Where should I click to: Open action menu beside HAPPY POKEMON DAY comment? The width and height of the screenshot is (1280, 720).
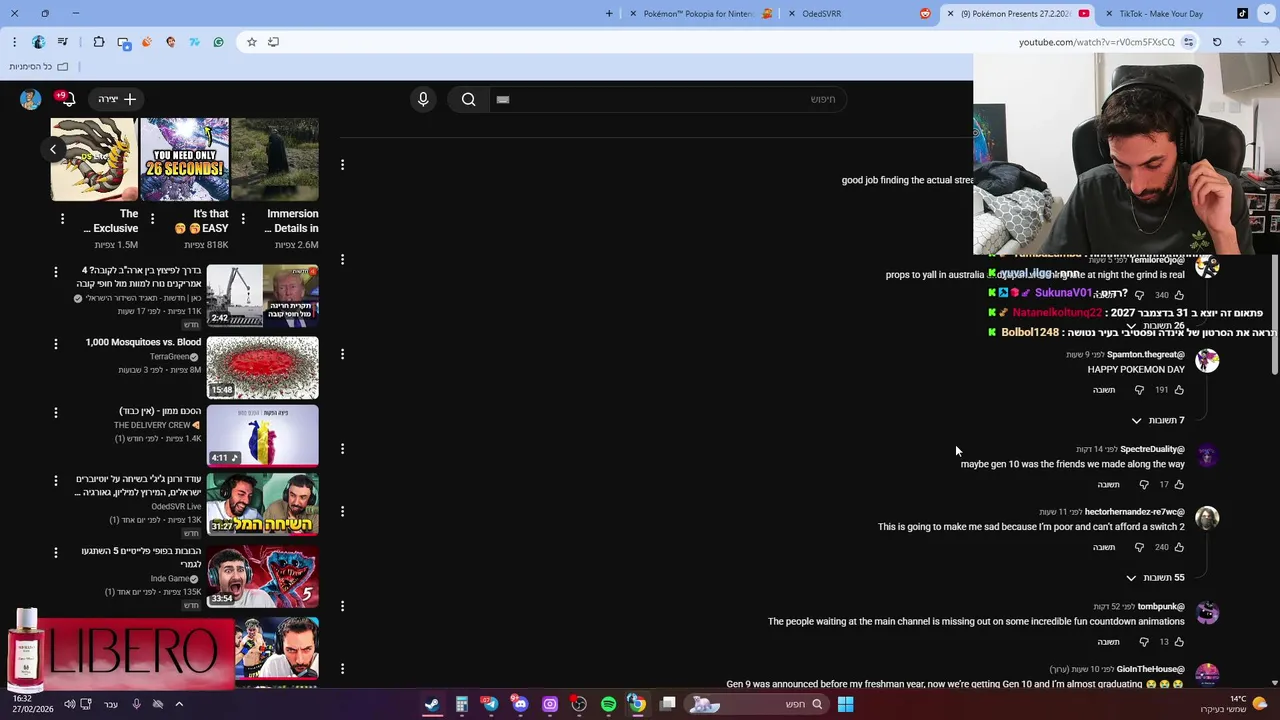click(342, 354)
